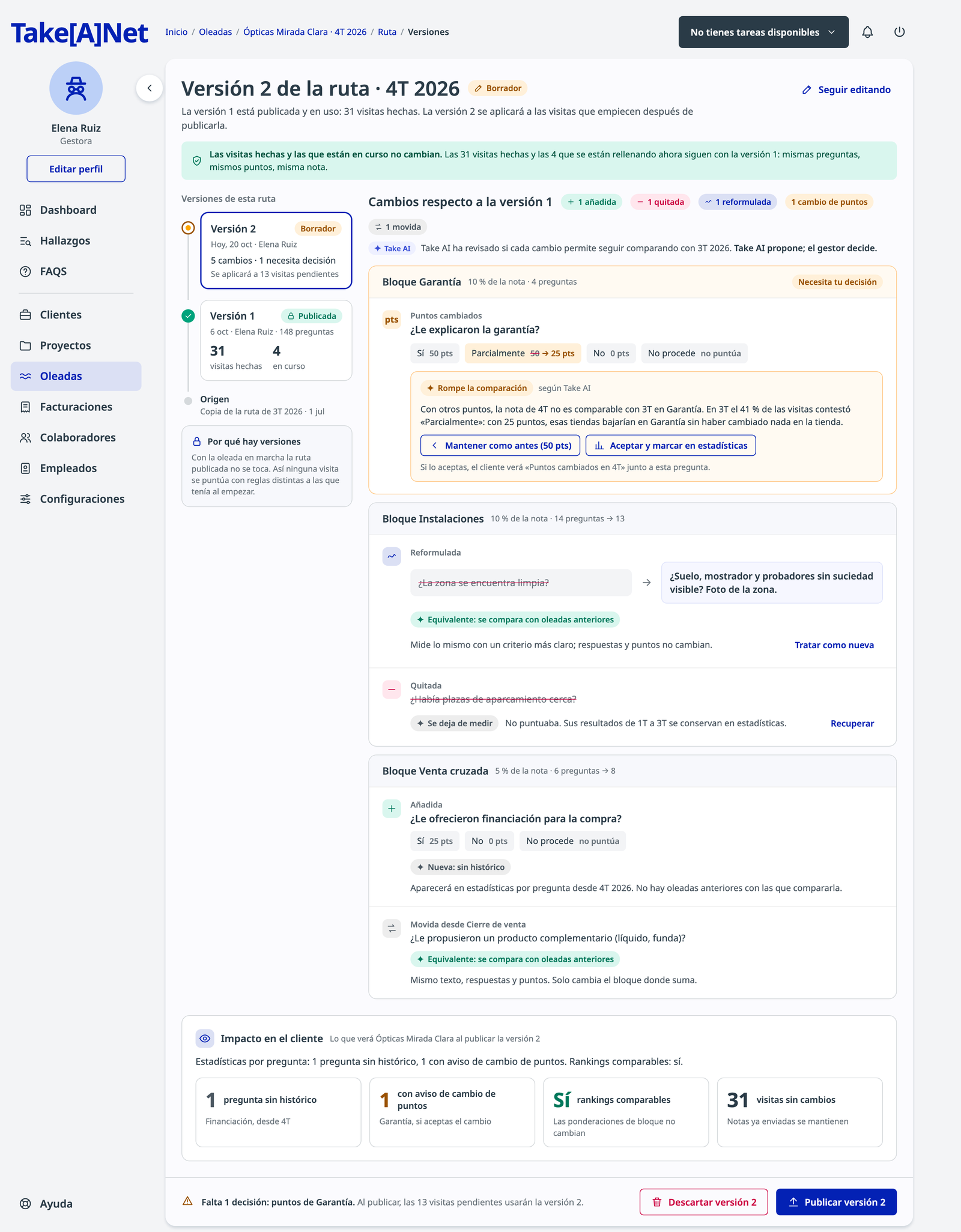
Task: Click the Colaboradores people icon
Action: [25, 437]
